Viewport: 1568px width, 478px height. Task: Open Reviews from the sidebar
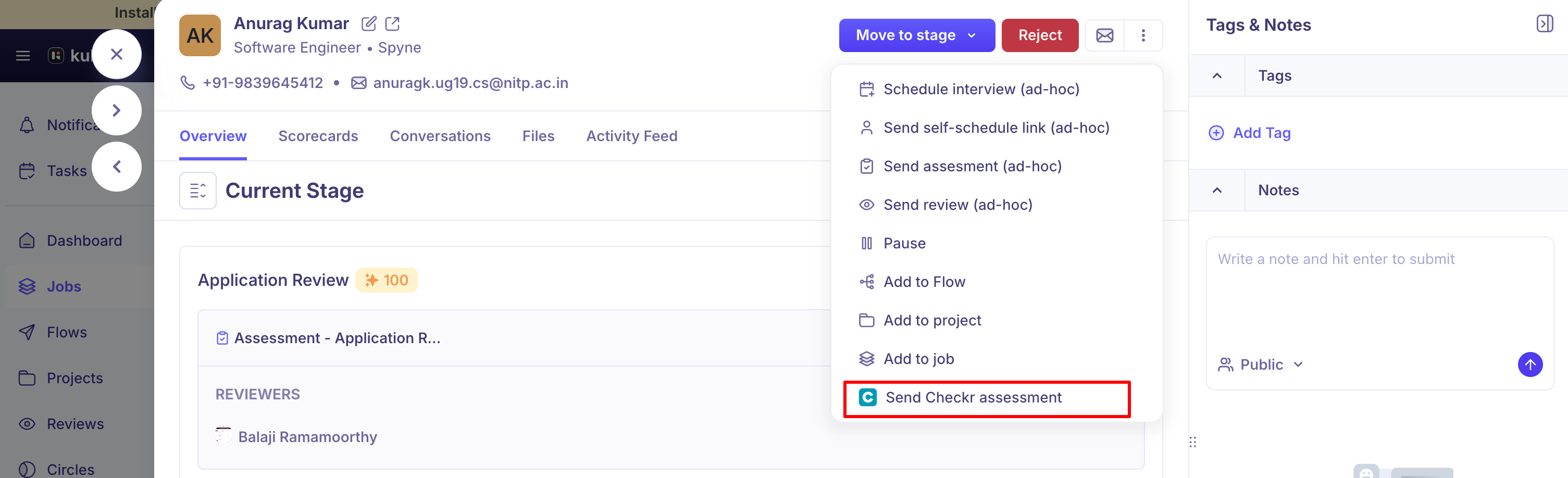[x=76, y=423]
